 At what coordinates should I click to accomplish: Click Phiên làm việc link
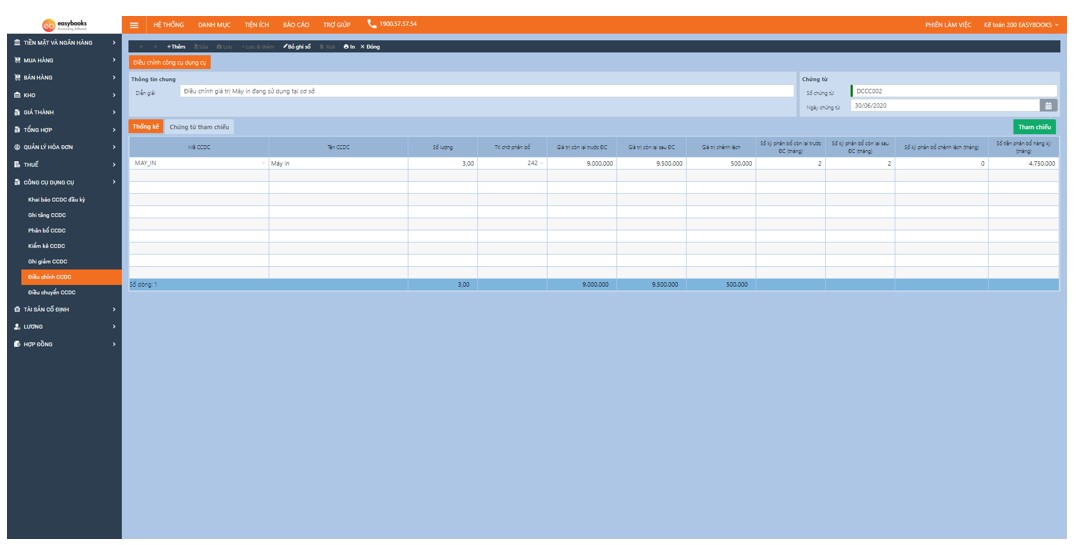pos(948,25)
